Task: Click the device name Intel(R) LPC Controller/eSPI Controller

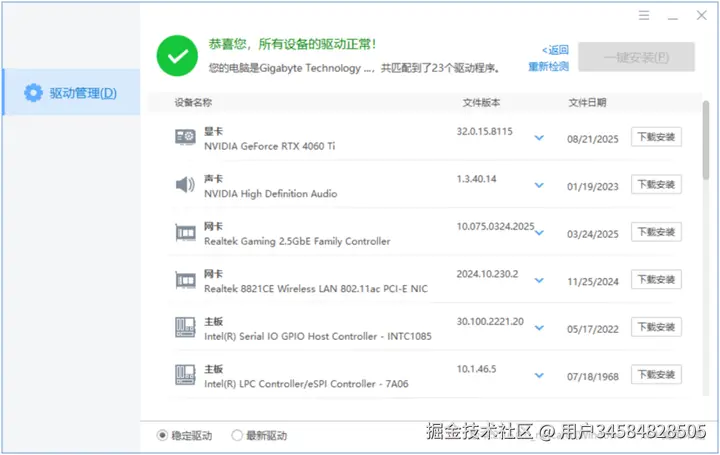Action: coord(306,384)
